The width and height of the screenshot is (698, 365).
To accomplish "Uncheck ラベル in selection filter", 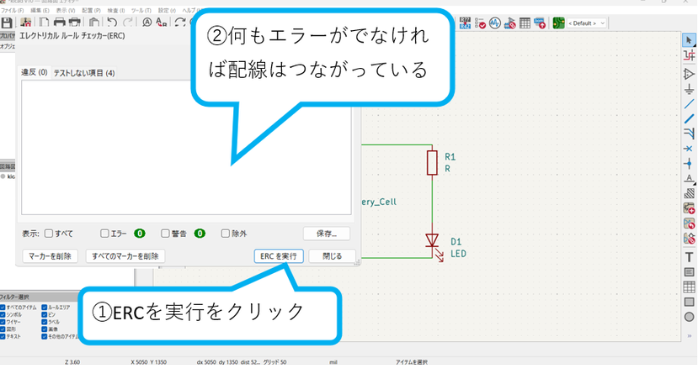I will point(44,321).
